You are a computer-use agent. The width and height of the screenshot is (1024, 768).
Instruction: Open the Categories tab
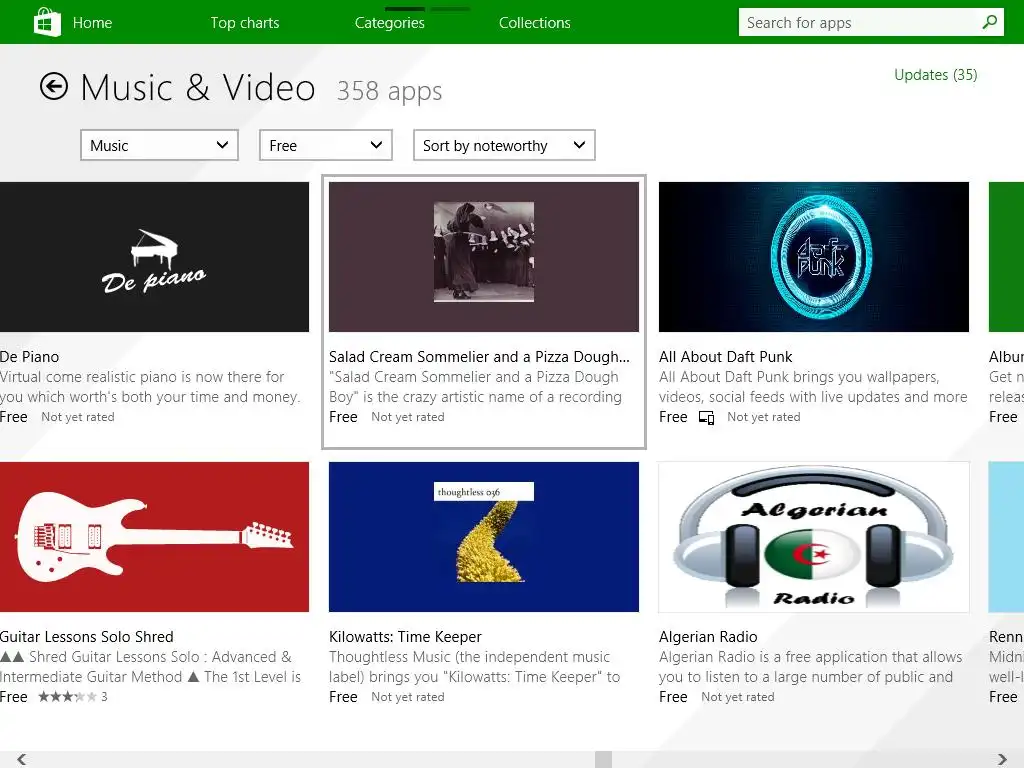point(390,23)
